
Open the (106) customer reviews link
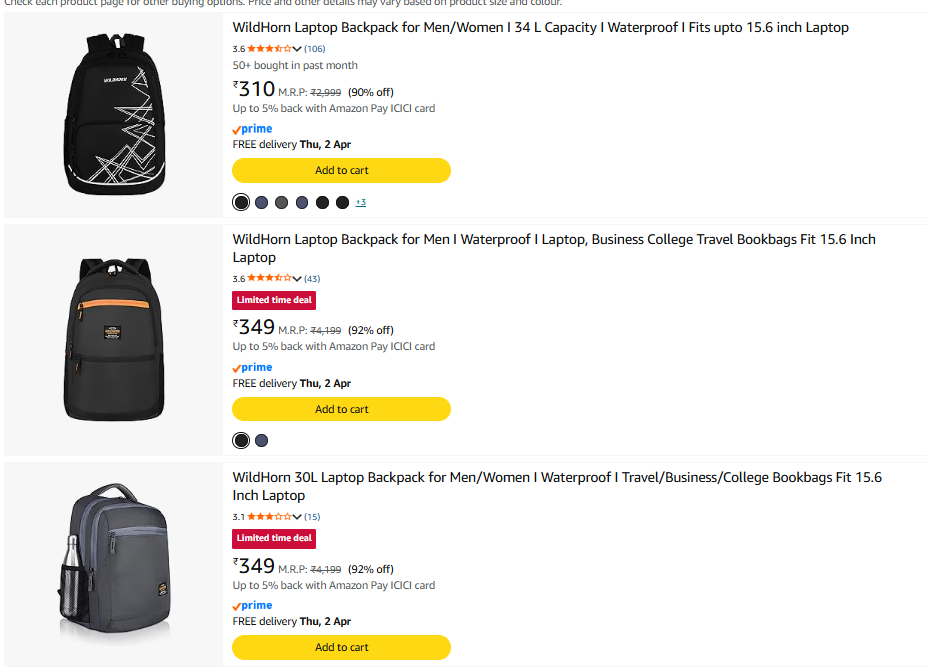click(315, 49)
